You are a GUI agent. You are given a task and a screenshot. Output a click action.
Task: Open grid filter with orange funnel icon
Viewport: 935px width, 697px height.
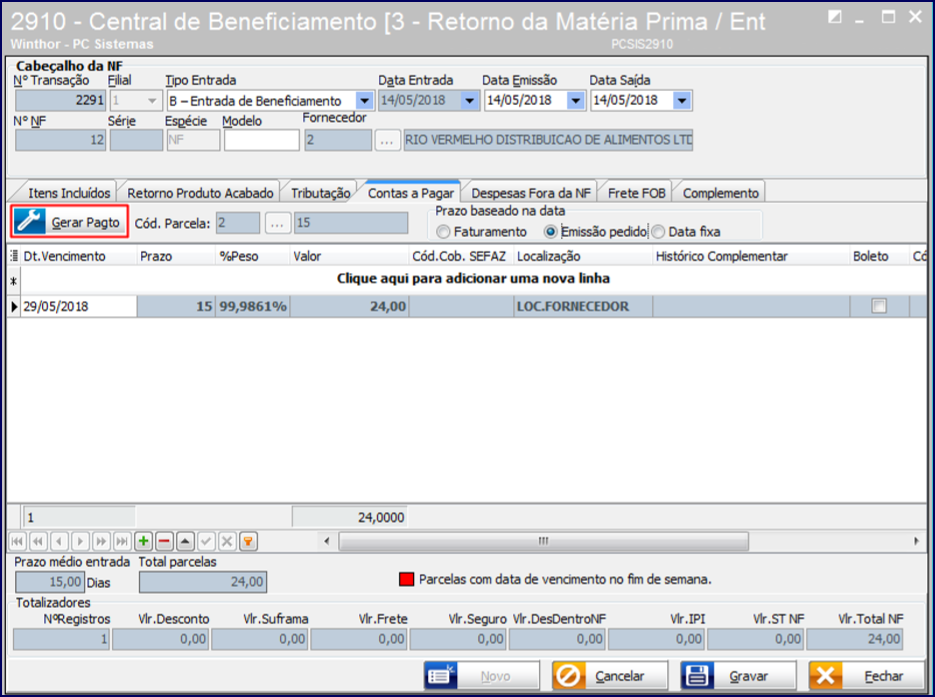(x=248, y=541)
